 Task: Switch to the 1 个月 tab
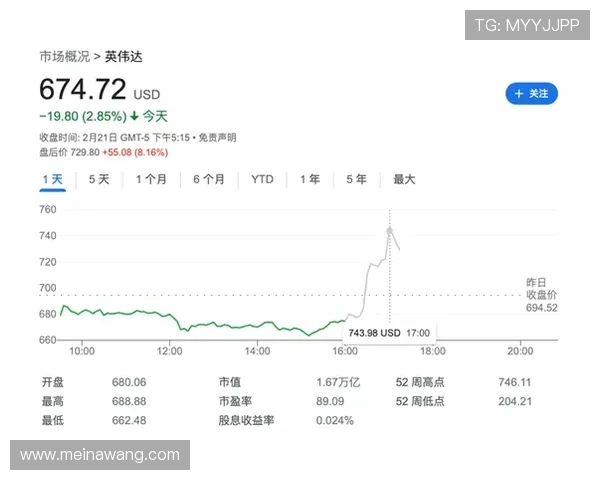tap(152, 179)
